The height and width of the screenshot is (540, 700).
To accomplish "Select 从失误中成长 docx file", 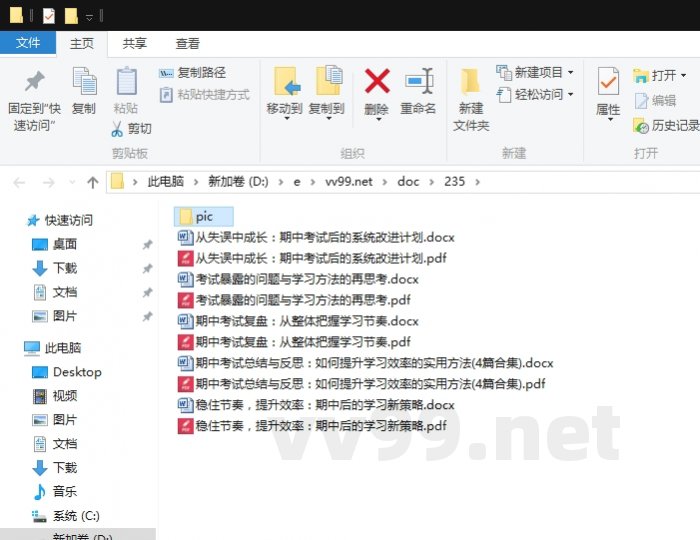I will coord(316,237).
